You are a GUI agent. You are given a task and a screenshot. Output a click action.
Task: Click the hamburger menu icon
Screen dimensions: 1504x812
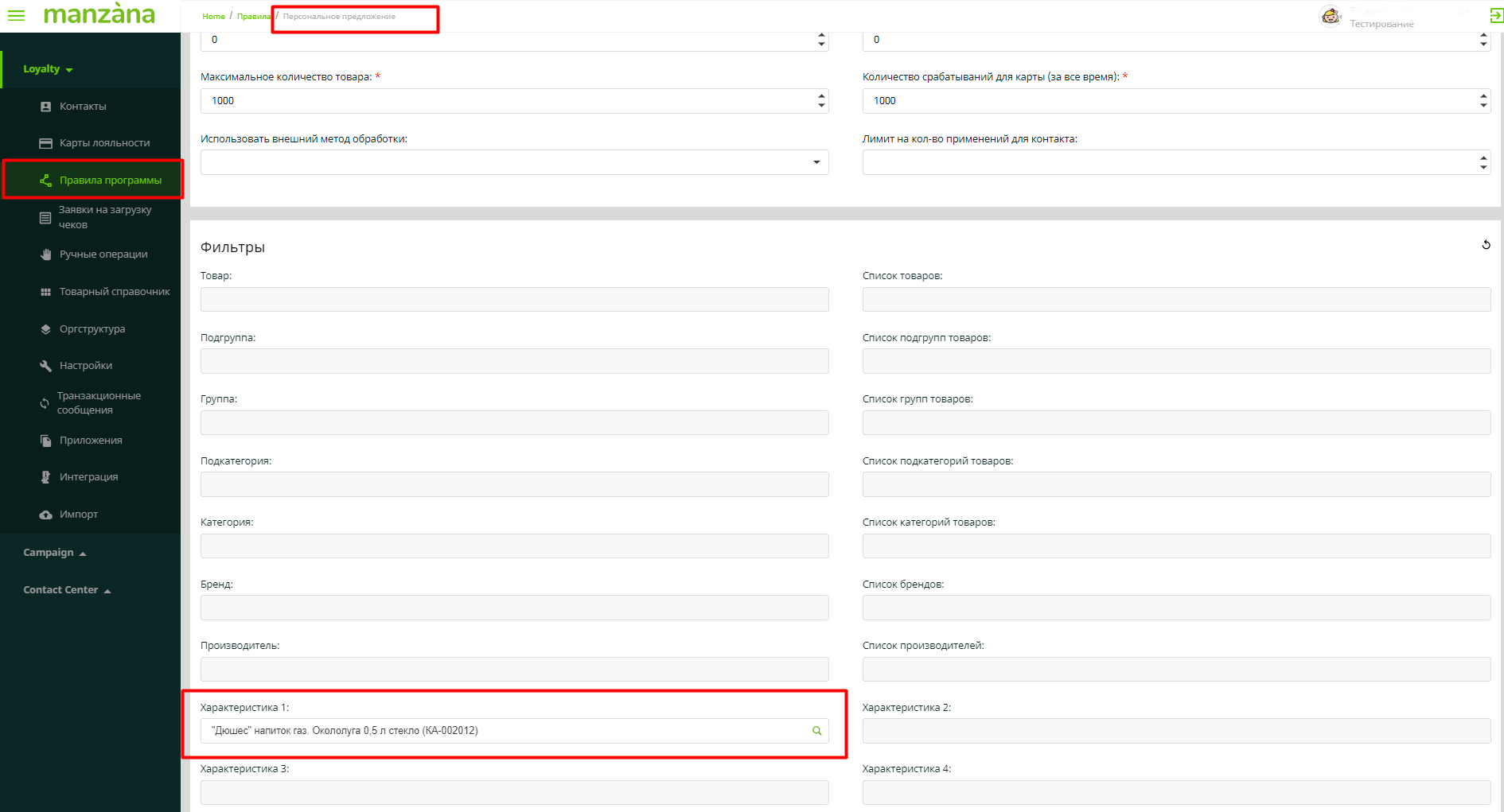(16, 15)
